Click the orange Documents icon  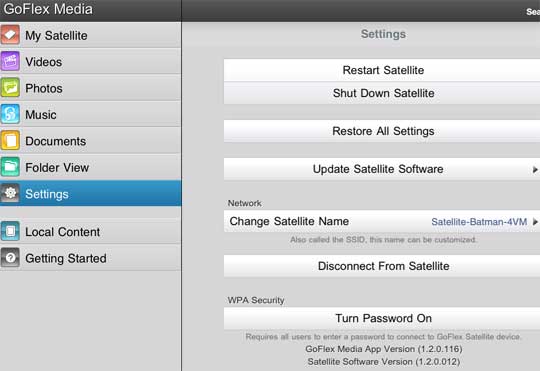pyautogui.click(x=10, y=141)
